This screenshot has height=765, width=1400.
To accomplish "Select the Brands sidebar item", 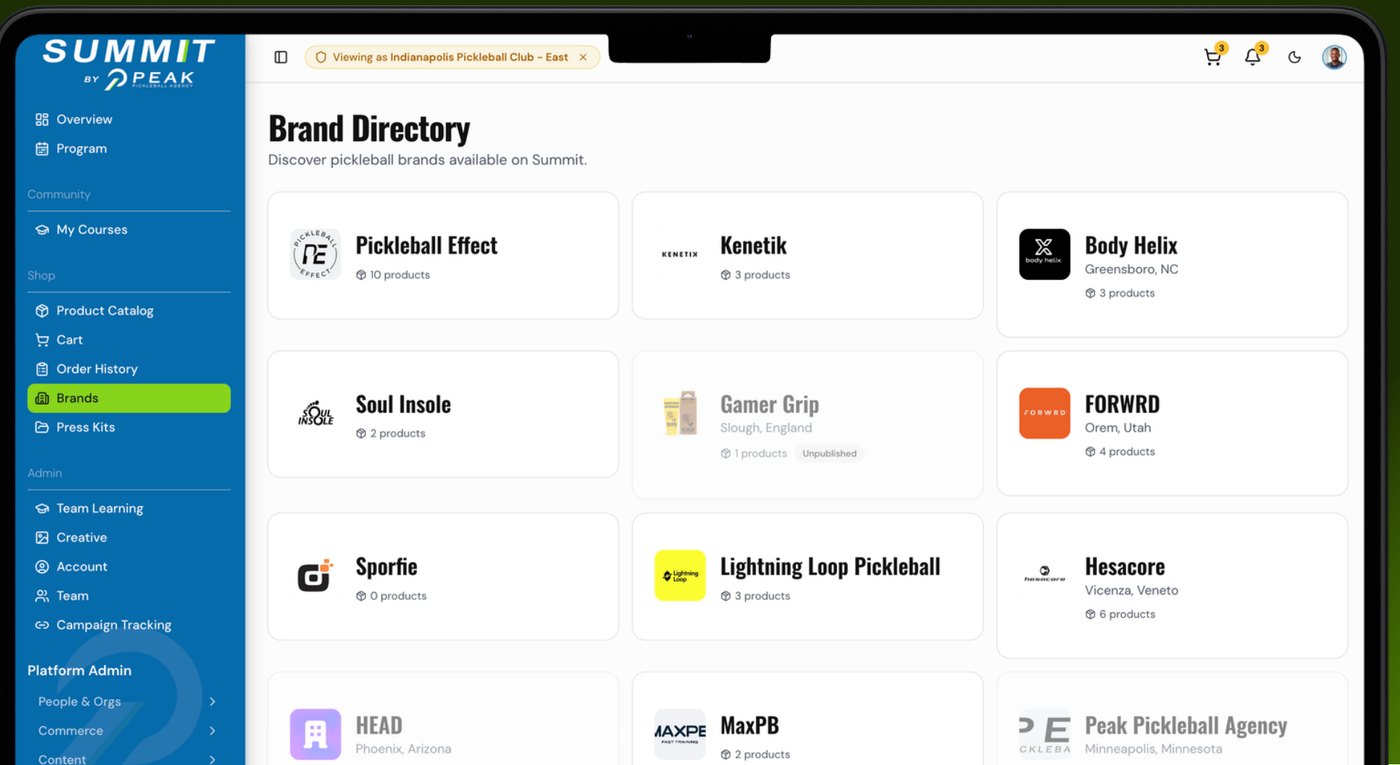I will click(129, 398).
